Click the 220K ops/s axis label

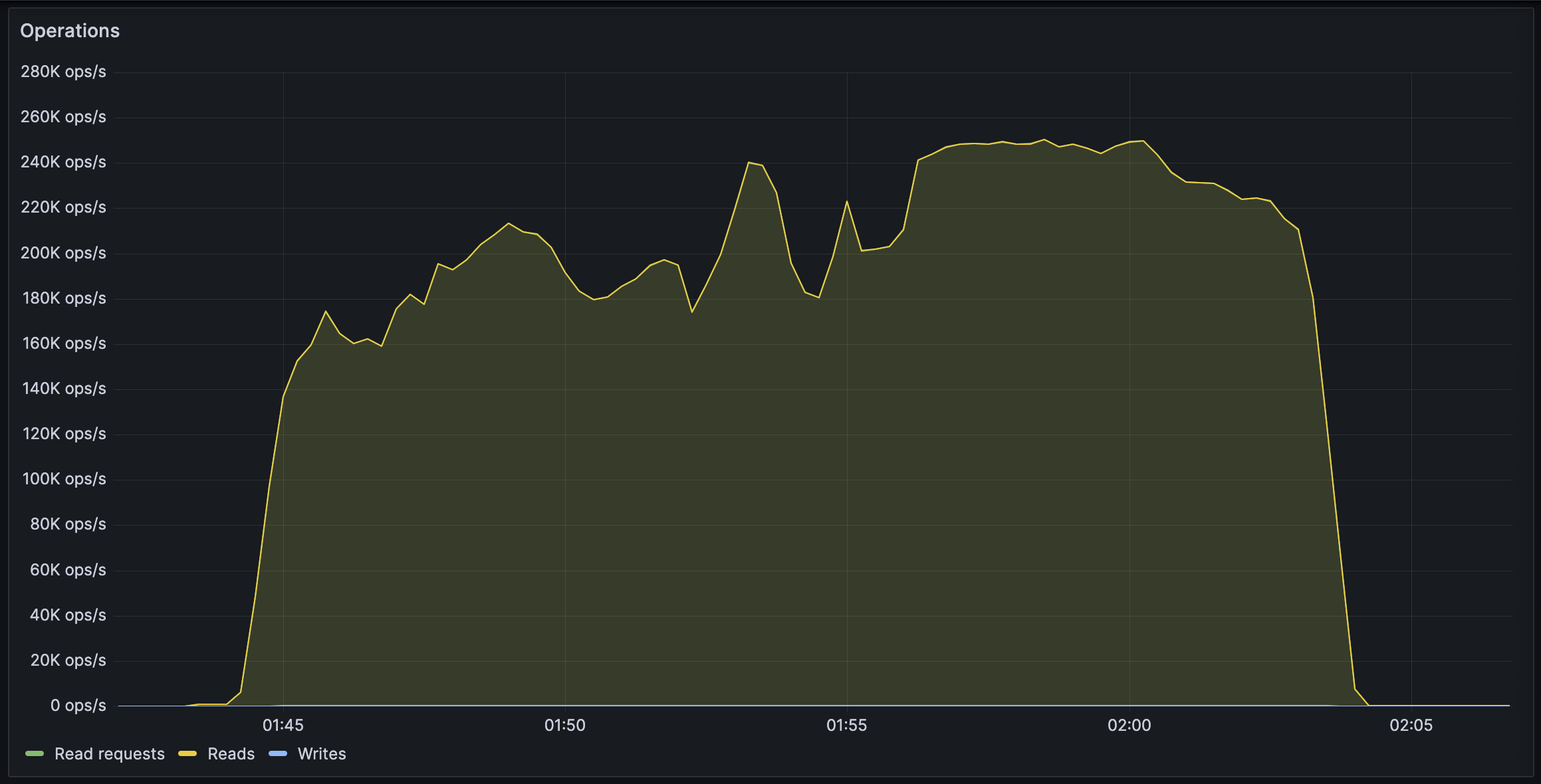(x=63, y=207)
